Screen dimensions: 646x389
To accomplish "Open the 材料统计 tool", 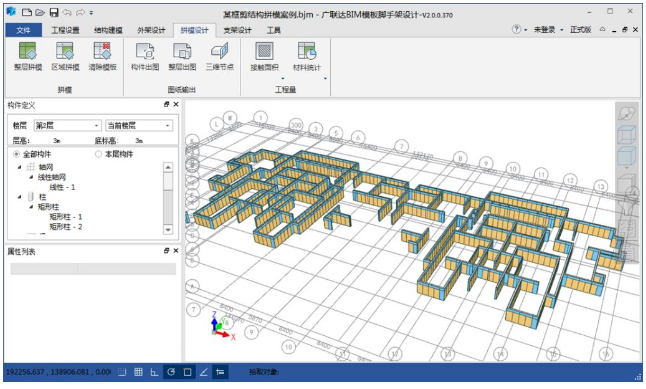I will pos(307,51).
